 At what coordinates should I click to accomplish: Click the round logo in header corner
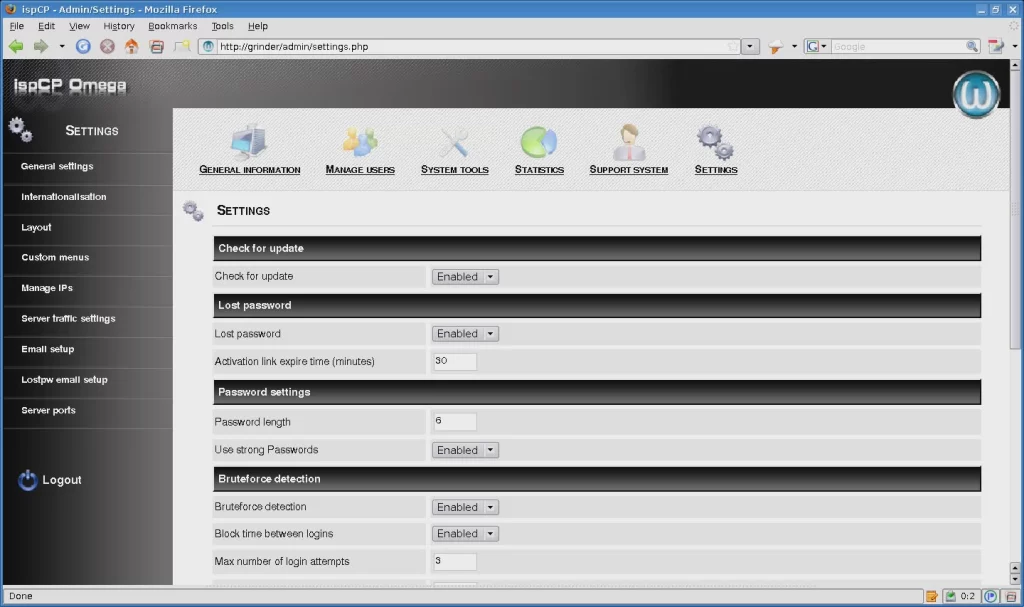click(x=976, y=95)
